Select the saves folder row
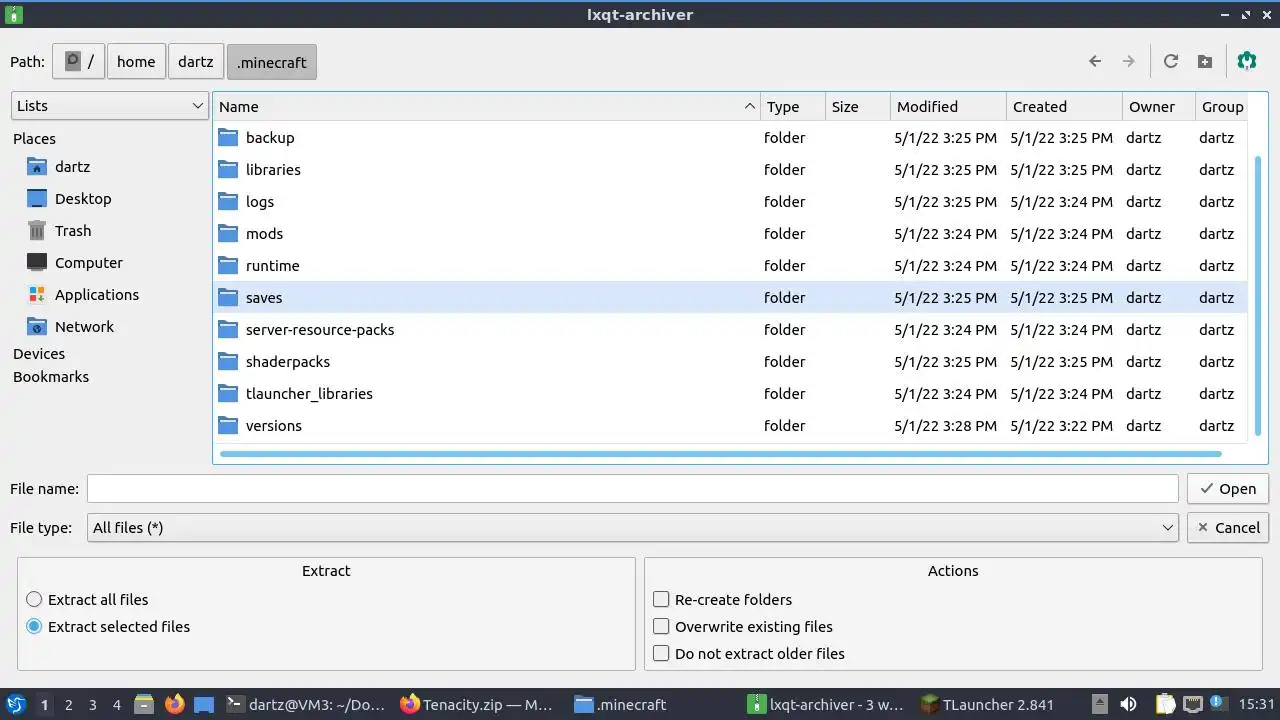The image size is (1280, 720). pos(731,298)
